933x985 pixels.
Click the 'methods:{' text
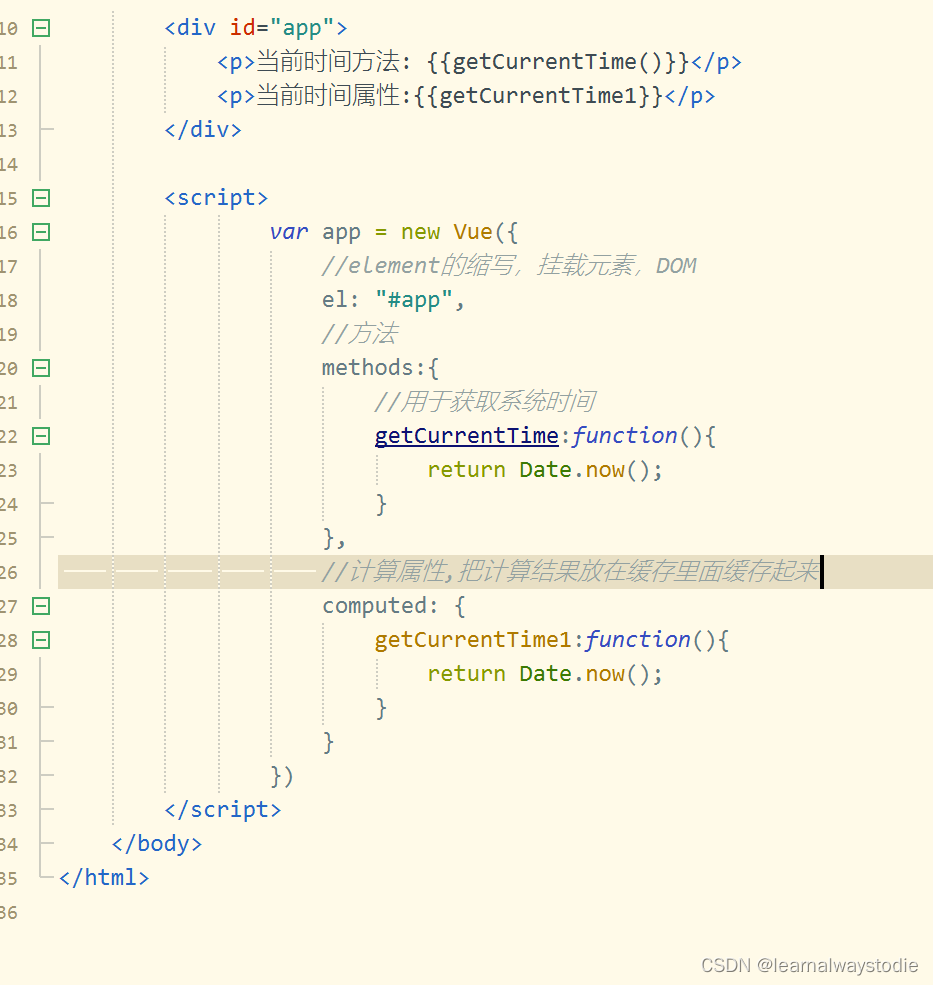coord(380,368)
